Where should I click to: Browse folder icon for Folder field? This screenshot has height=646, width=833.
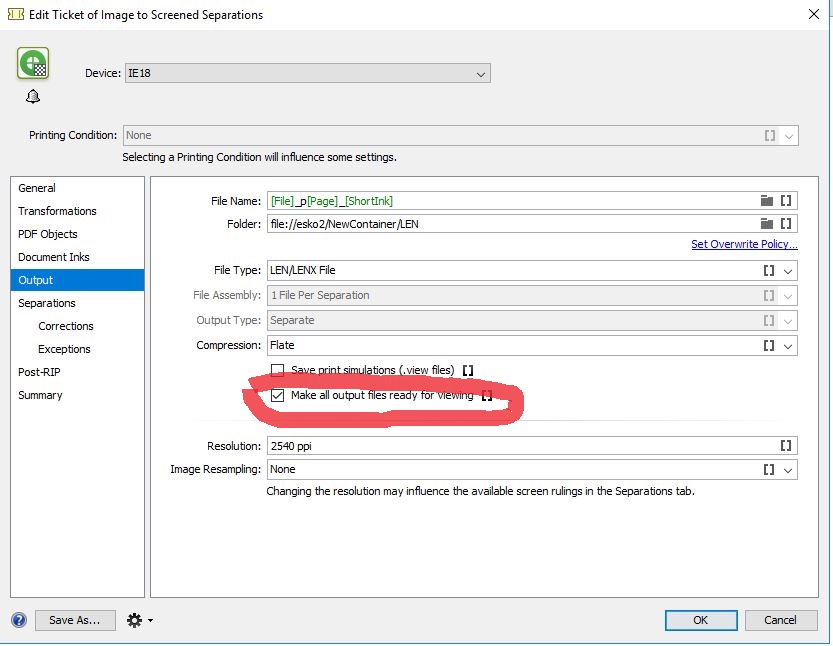pos(766,224)
